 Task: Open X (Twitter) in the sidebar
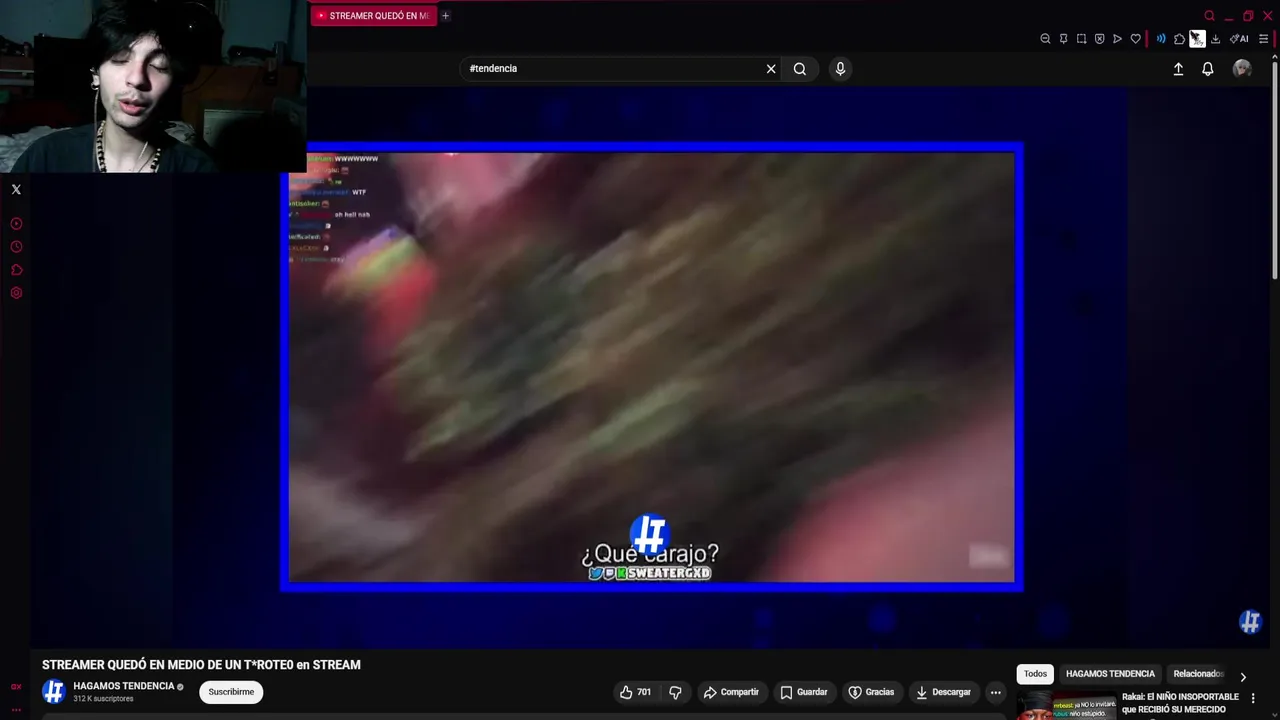[16, 189]
